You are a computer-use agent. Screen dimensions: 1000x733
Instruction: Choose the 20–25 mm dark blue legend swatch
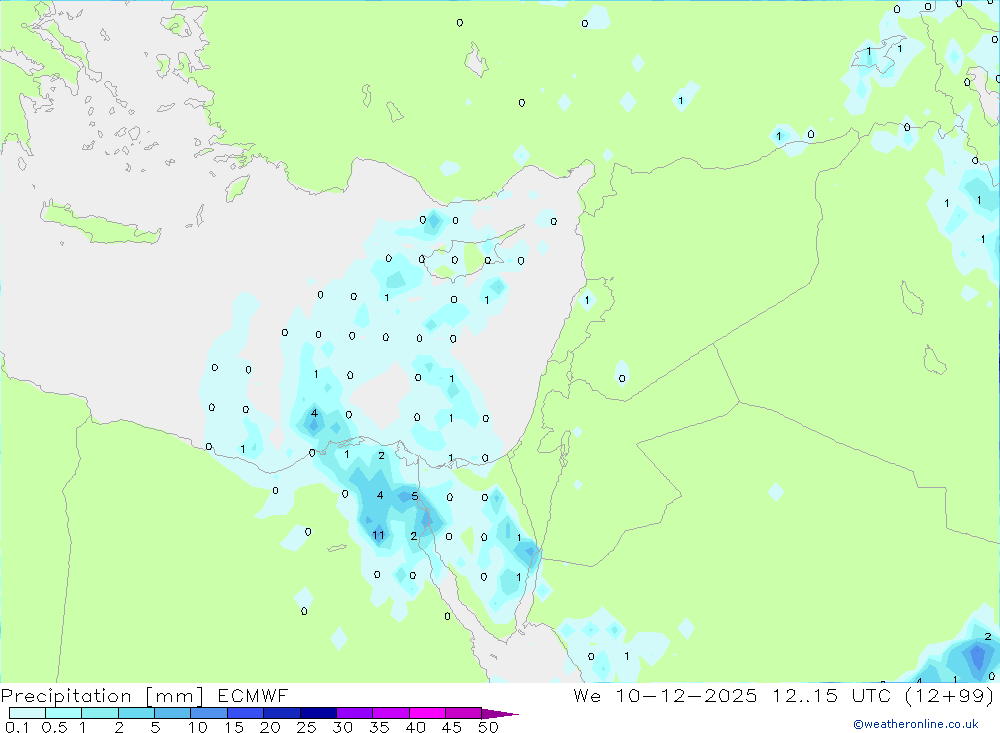(x=281, y=713)
